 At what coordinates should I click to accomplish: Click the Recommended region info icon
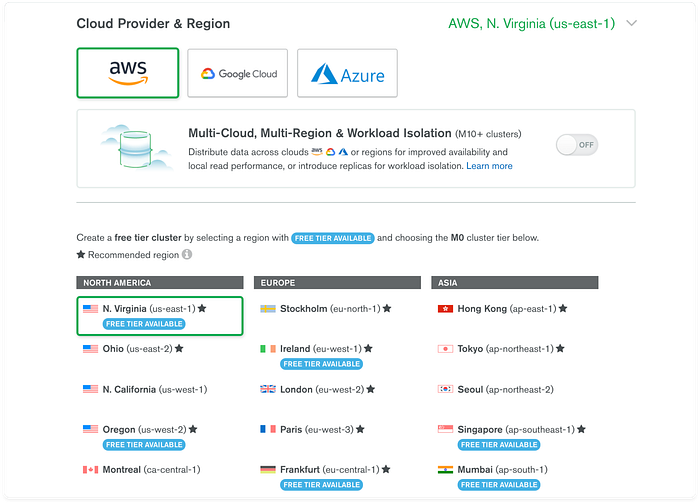tap(187, 254)
